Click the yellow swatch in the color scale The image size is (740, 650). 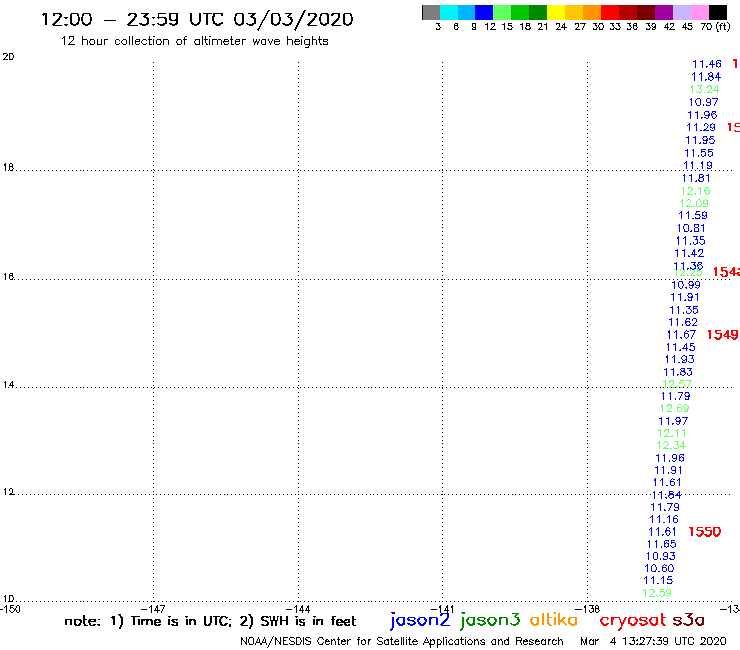[x=556, y=12]
